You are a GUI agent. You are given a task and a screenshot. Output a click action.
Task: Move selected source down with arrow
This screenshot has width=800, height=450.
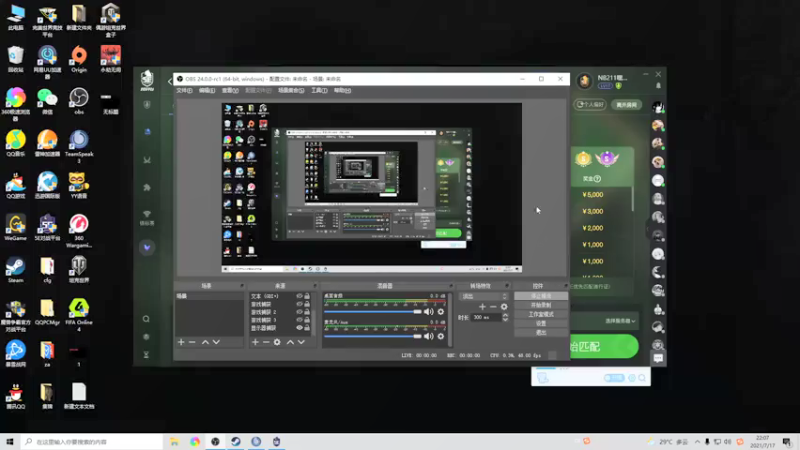[301, 342]
